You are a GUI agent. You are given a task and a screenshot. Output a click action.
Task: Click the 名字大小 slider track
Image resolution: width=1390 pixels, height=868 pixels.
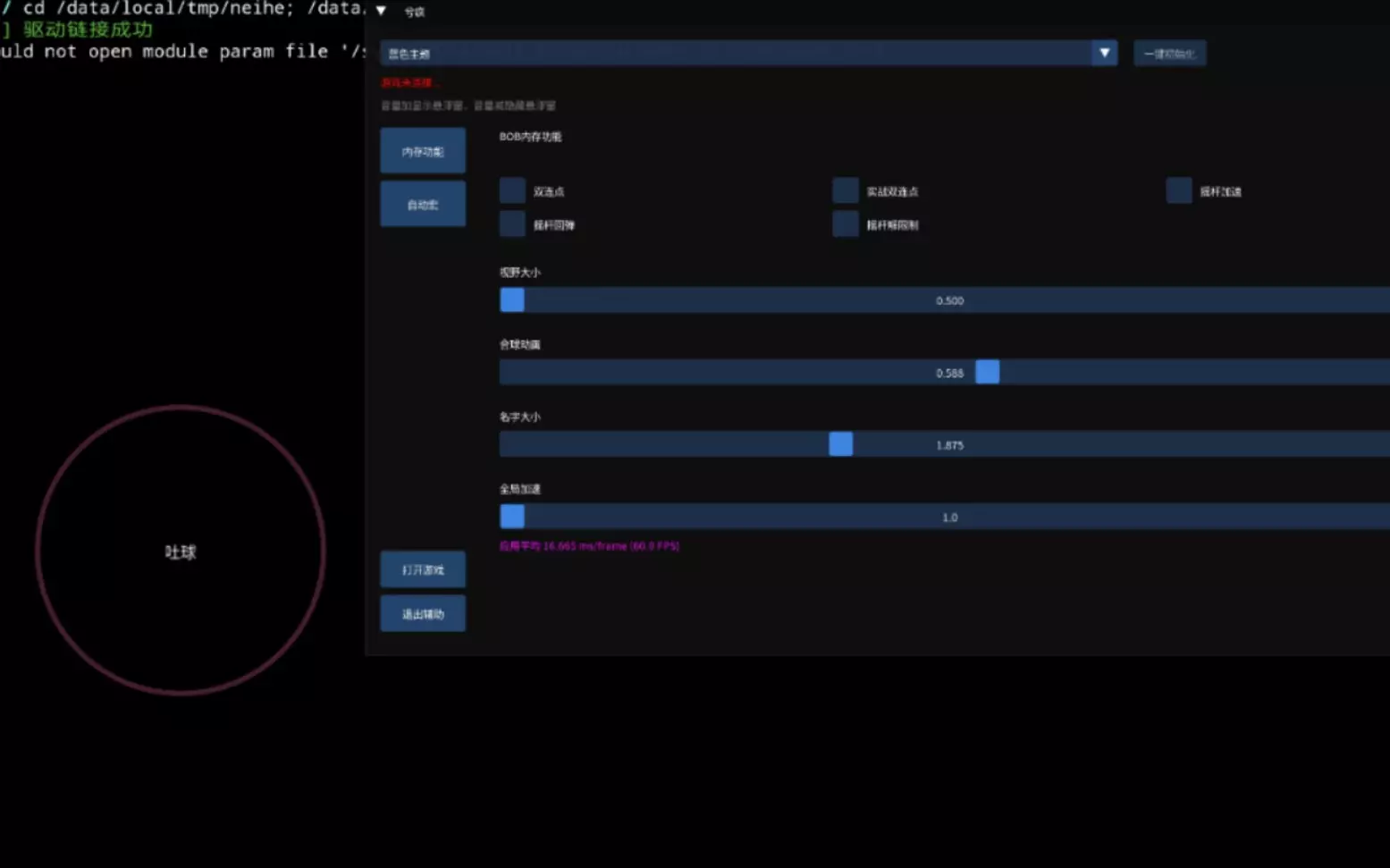point(945,444)
